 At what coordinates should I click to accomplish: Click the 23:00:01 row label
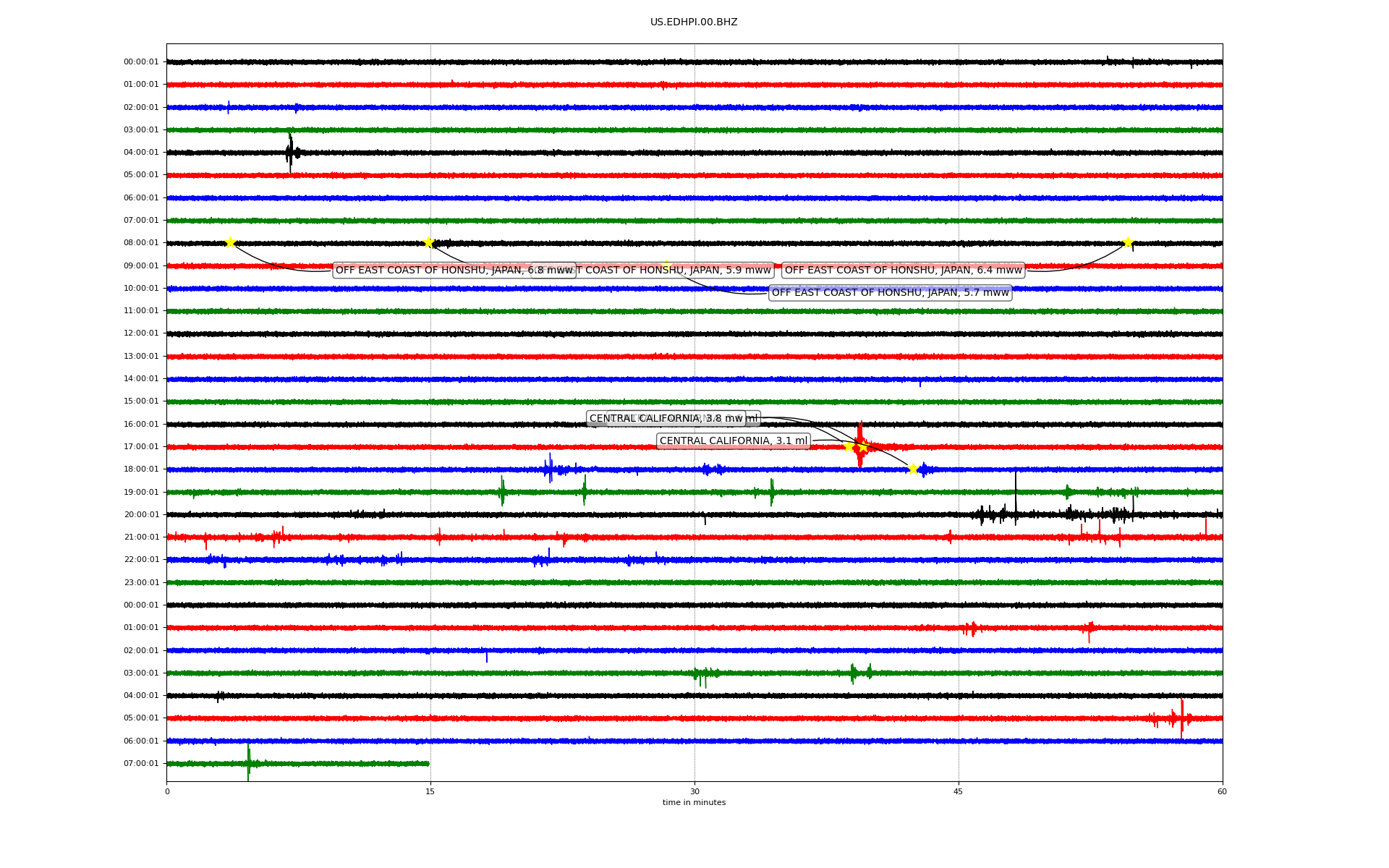pos(141,582)
